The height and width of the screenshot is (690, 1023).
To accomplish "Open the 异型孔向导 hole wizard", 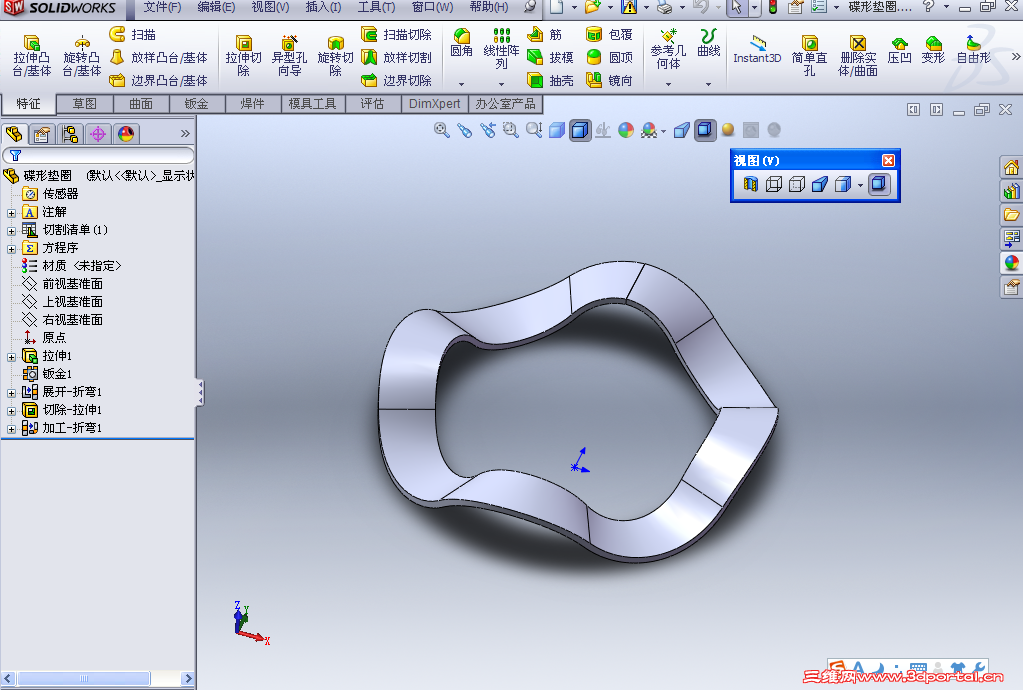I will (x=289, y=55).
